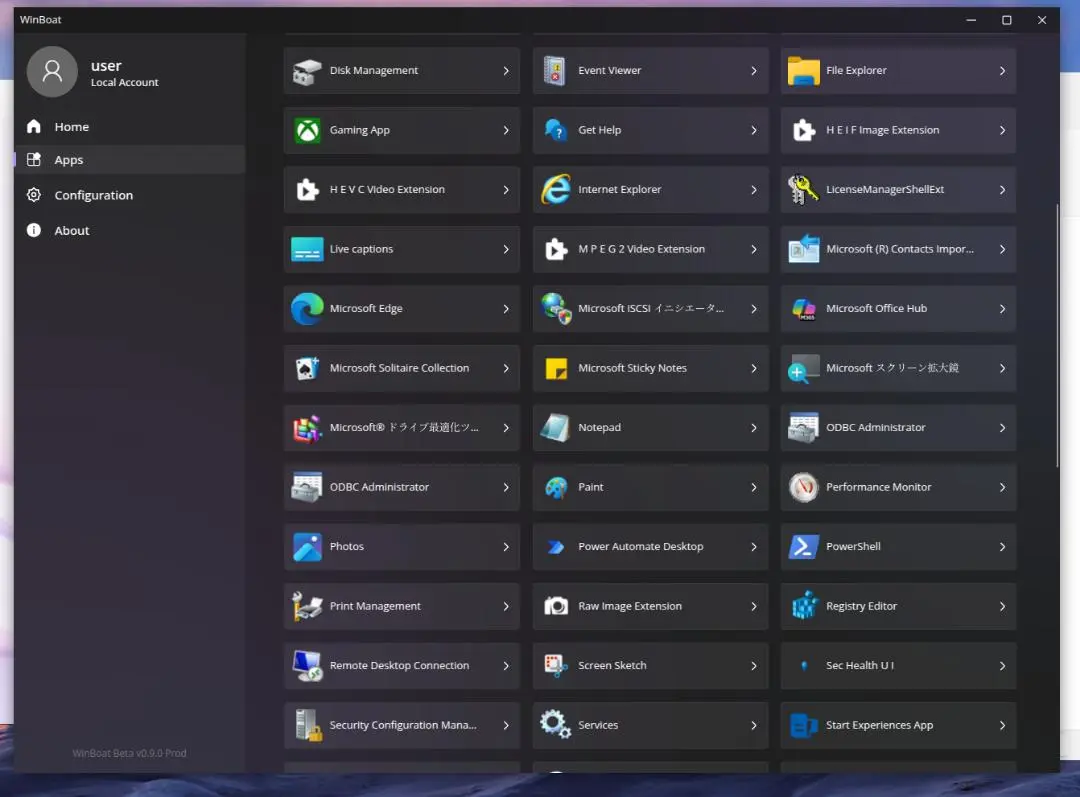
Task: Open the Microsoft iSCSI イニシエーター entry
Action: (650, 309)
